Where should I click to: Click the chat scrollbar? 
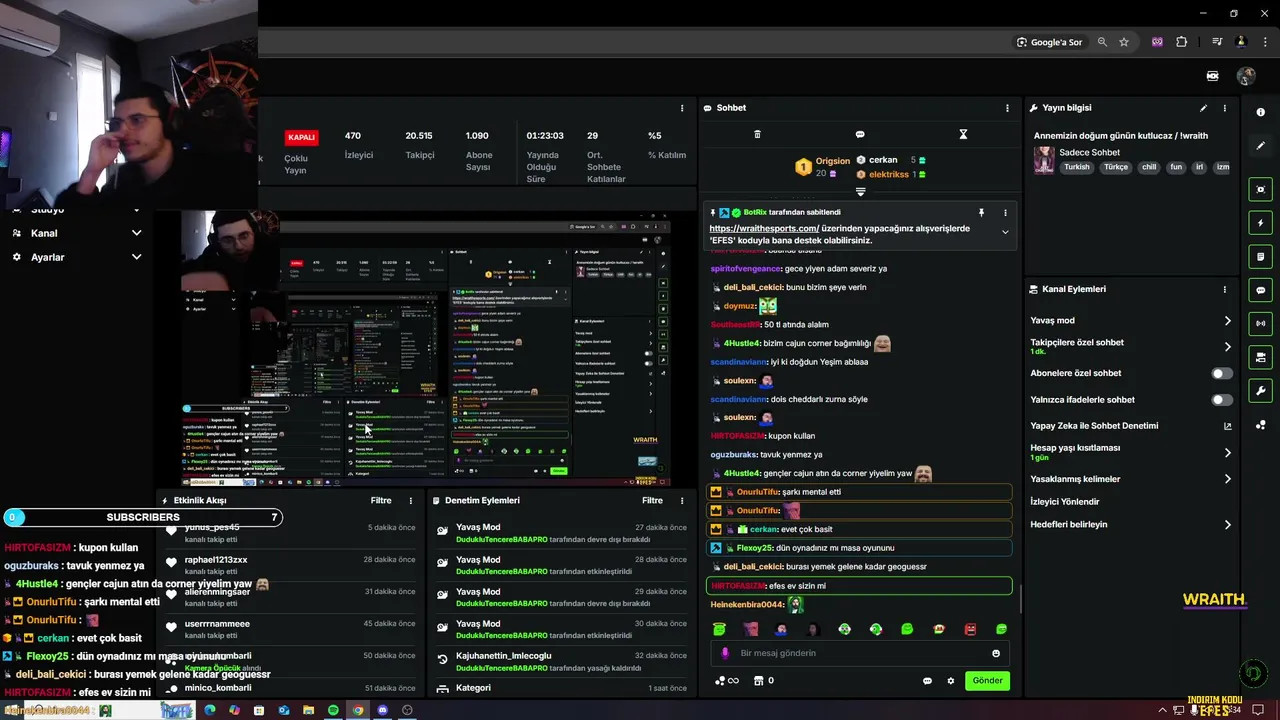(x=1020, y=600)
